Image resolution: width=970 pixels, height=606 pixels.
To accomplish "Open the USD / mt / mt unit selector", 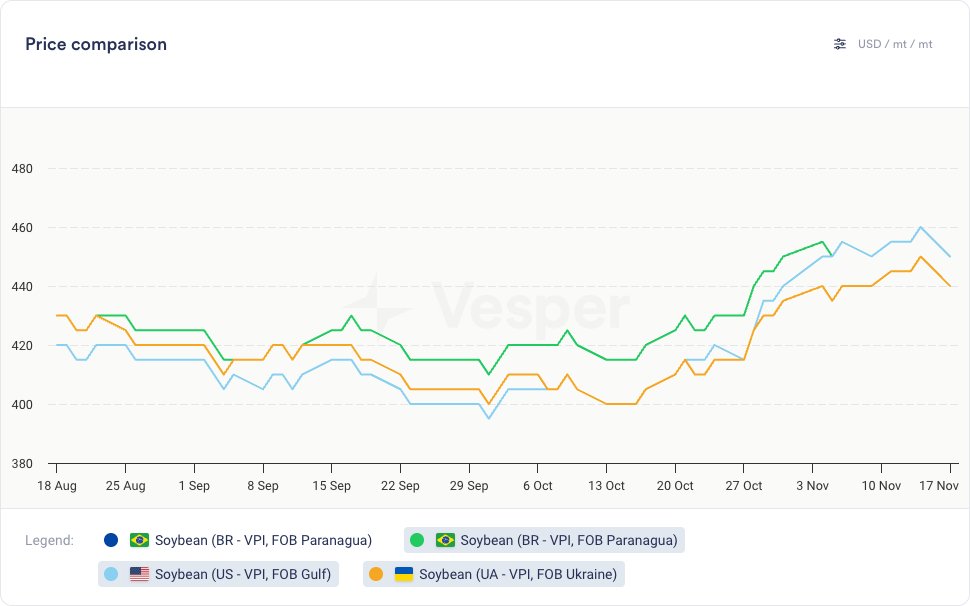I will 895,44.
